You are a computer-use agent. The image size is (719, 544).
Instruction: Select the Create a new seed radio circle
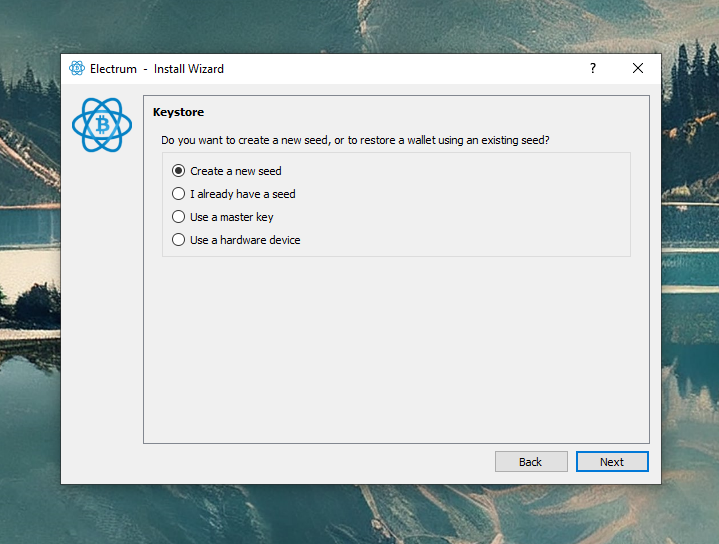click(x=179, y=171)
